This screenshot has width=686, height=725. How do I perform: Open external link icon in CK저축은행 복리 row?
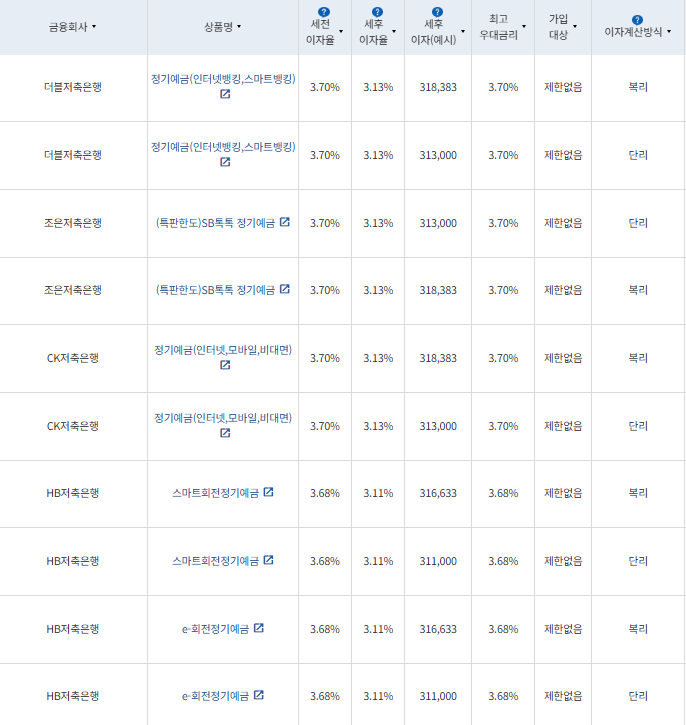pos(225,365)
